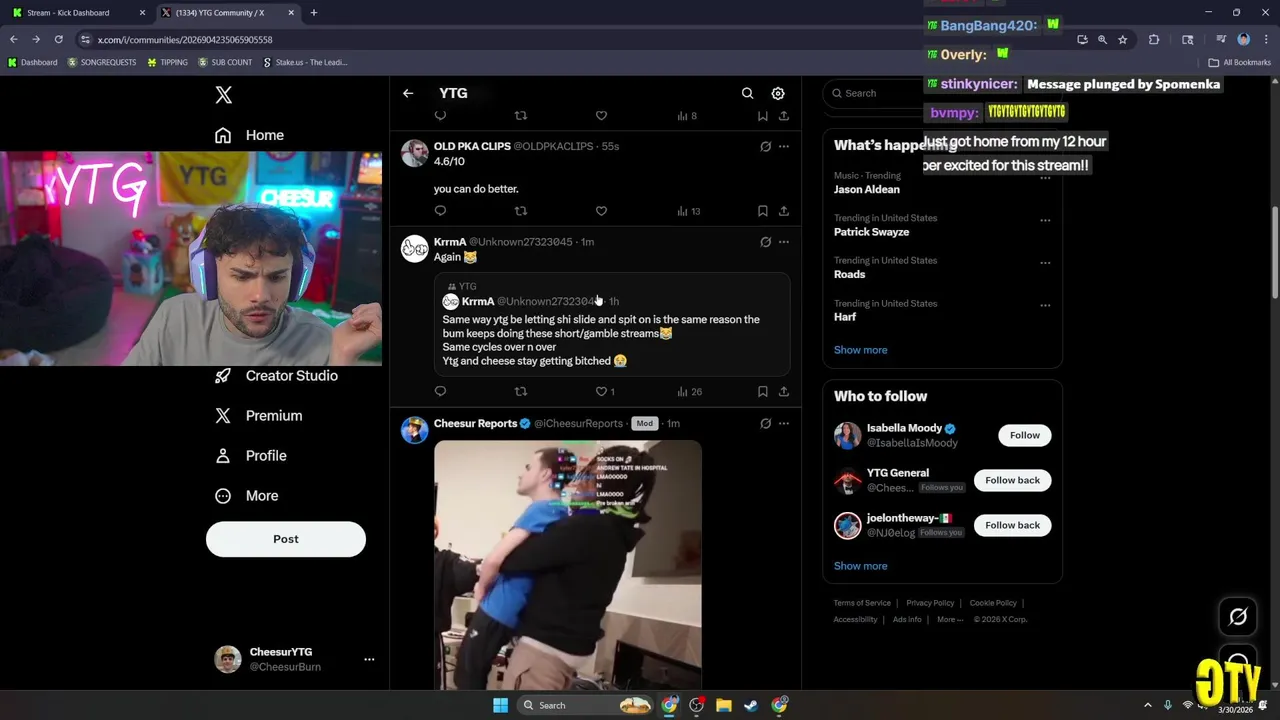Screen dimensions: 1280x720
Task: Open the SUB COUNT bookmark
Action: (225, 62)
